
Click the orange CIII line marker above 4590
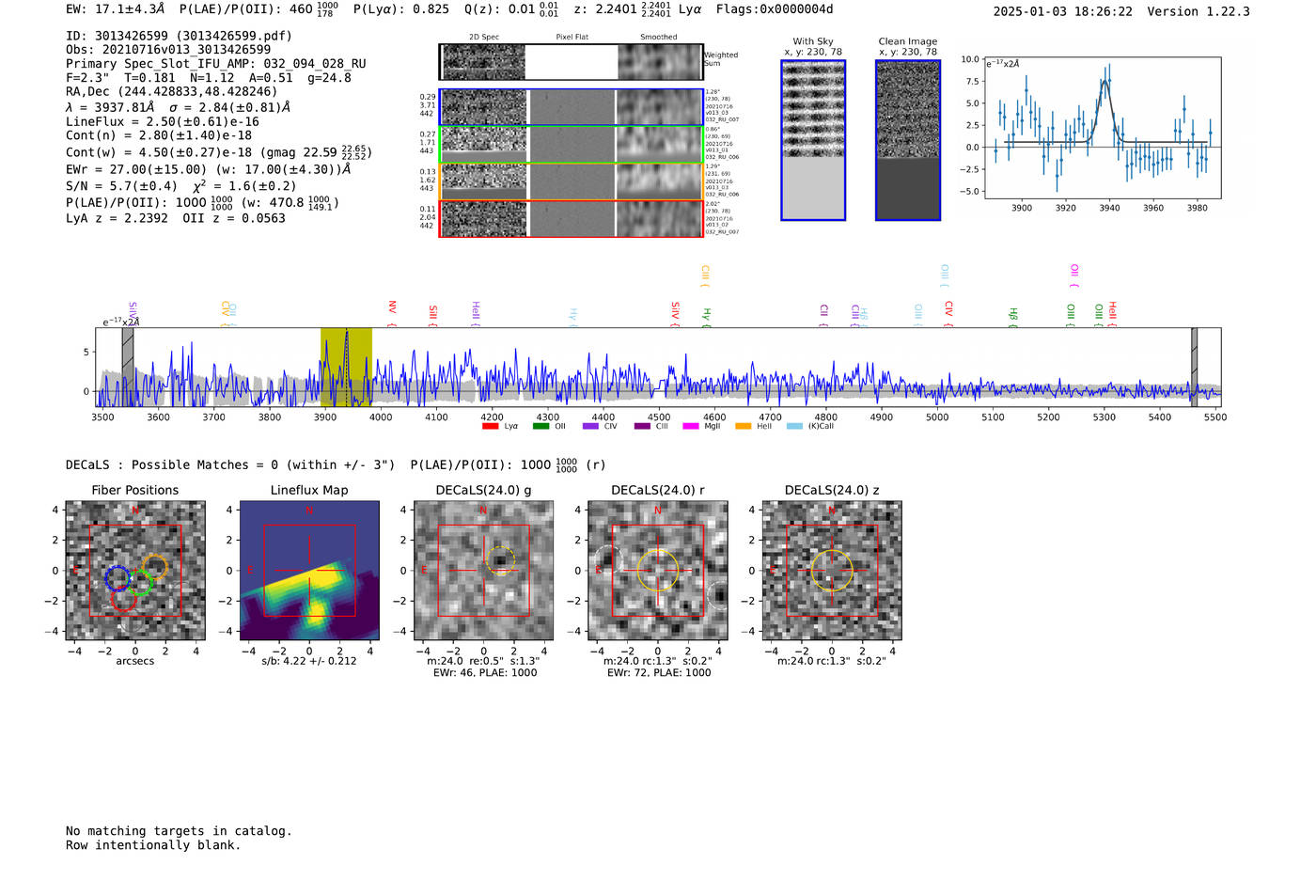click(705, 276)
